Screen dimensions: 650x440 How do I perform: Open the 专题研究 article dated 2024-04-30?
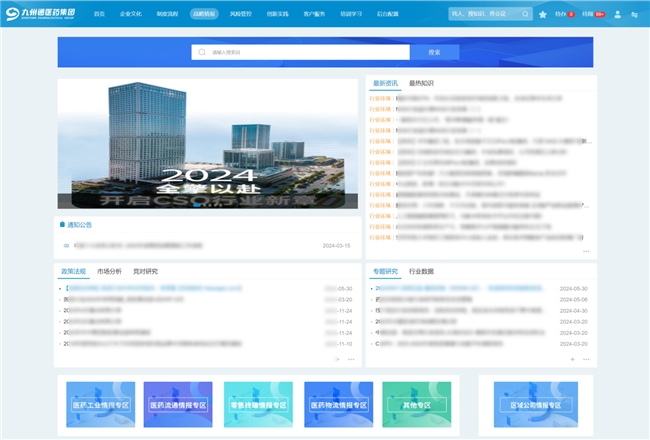tap(481, 311)
